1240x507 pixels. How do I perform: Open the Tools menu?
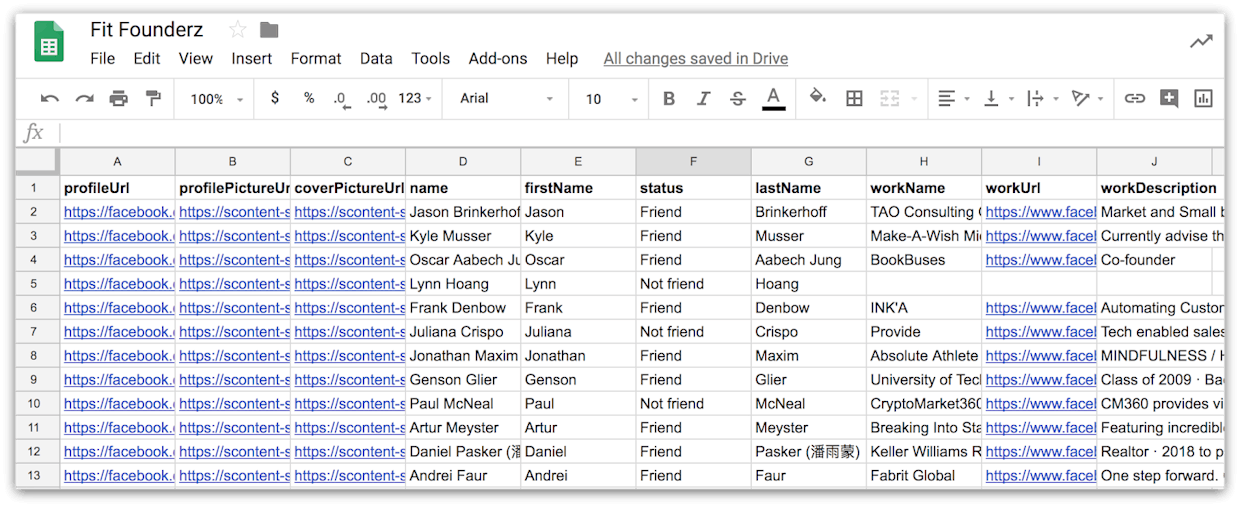[431, 59]
